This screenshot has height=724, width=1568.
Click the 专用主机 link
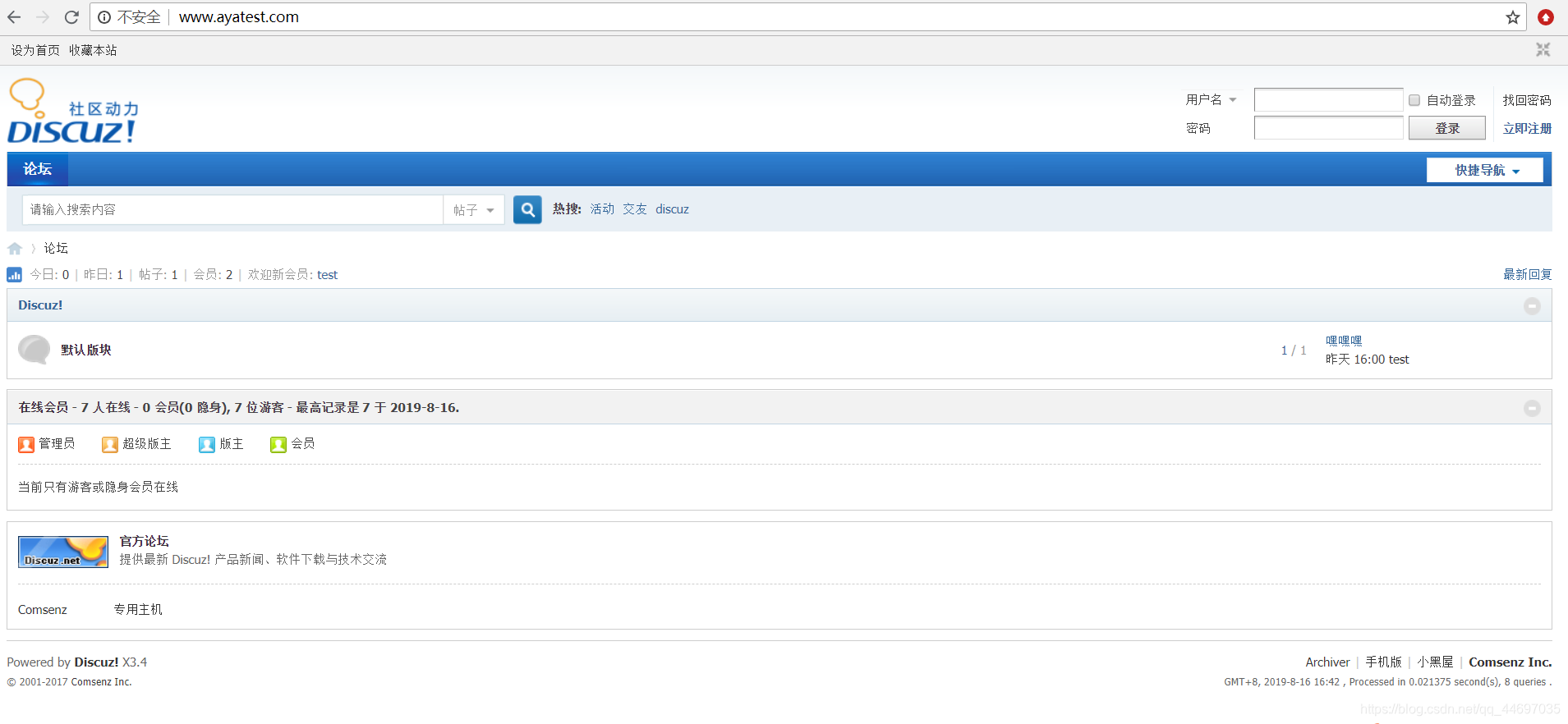point(138,609)
